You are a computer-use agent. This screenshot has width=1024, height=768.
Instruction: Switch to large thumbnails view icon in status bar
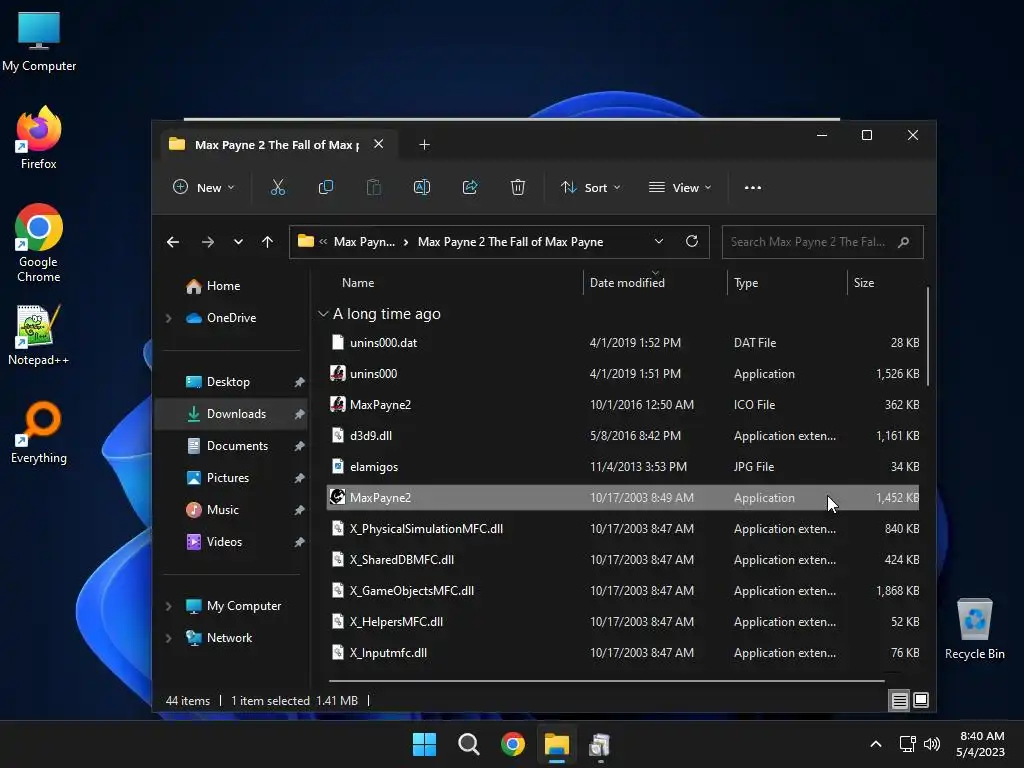coord(921,701)
